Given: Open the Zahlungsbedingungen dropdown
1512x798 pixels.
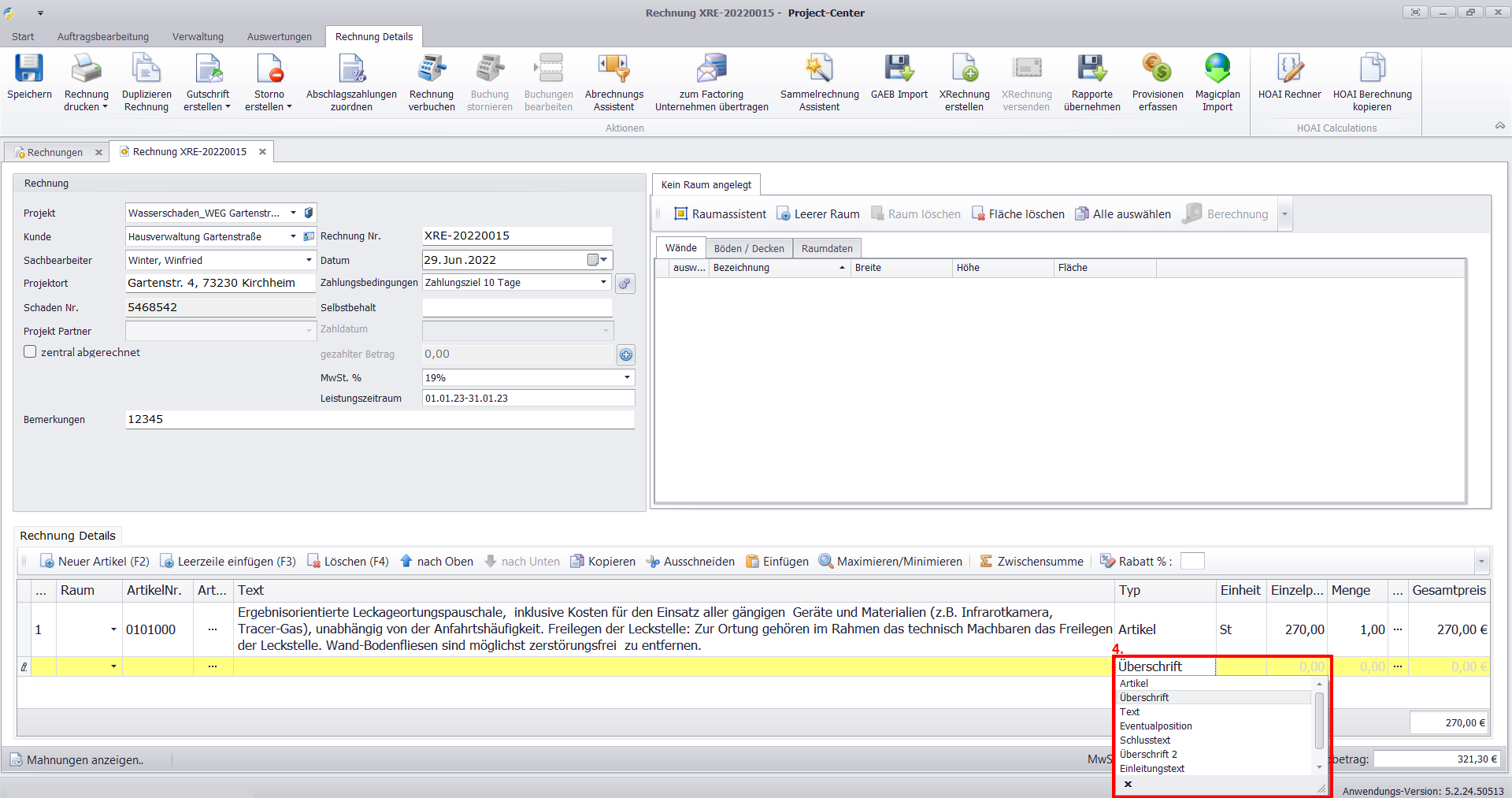Looking at the screenshot, I should click(604, 283).
